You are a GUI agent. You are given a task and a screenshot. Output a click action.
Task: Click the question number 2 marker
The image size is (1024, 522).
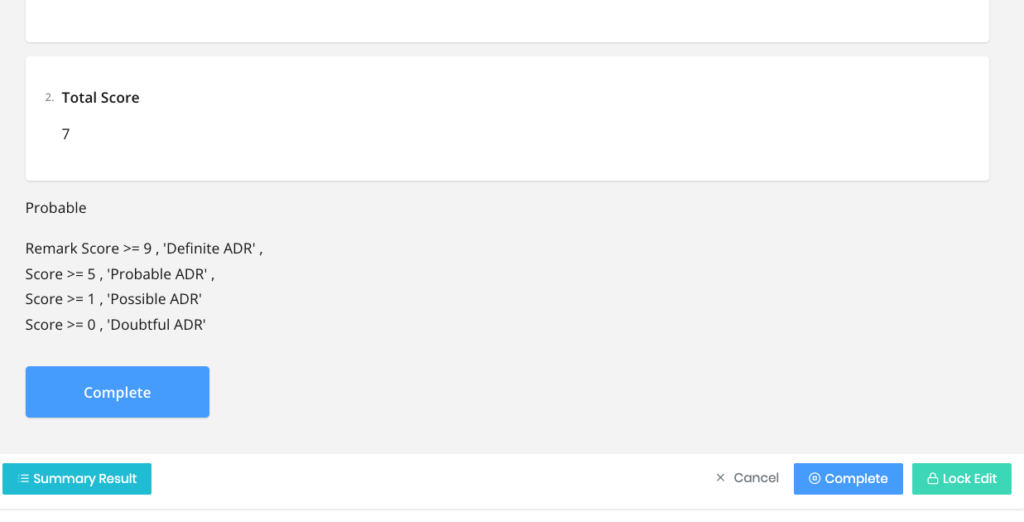(x=49, y=98)
